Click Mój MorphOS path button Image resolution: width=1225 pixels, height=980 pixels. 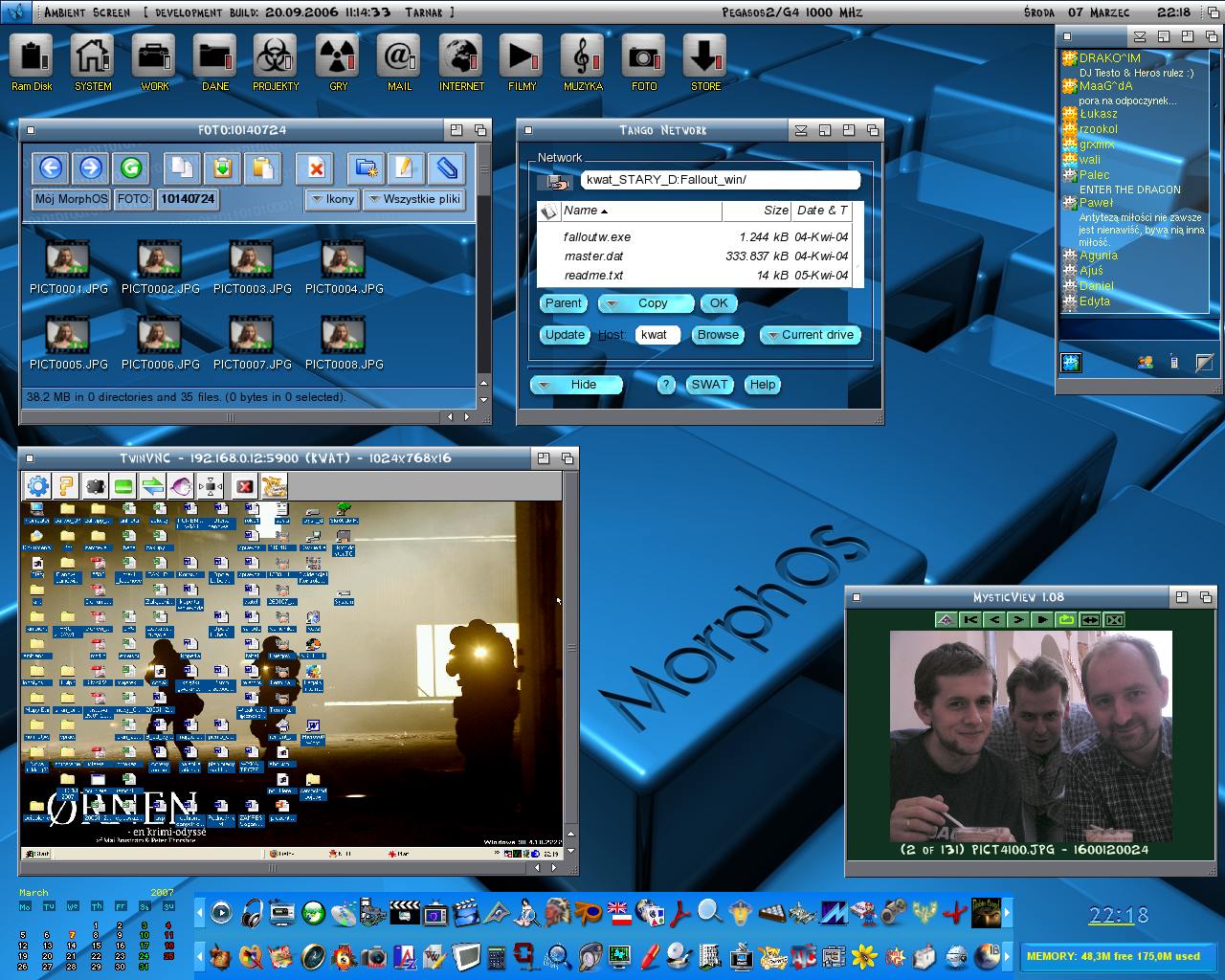pos(72,199)
